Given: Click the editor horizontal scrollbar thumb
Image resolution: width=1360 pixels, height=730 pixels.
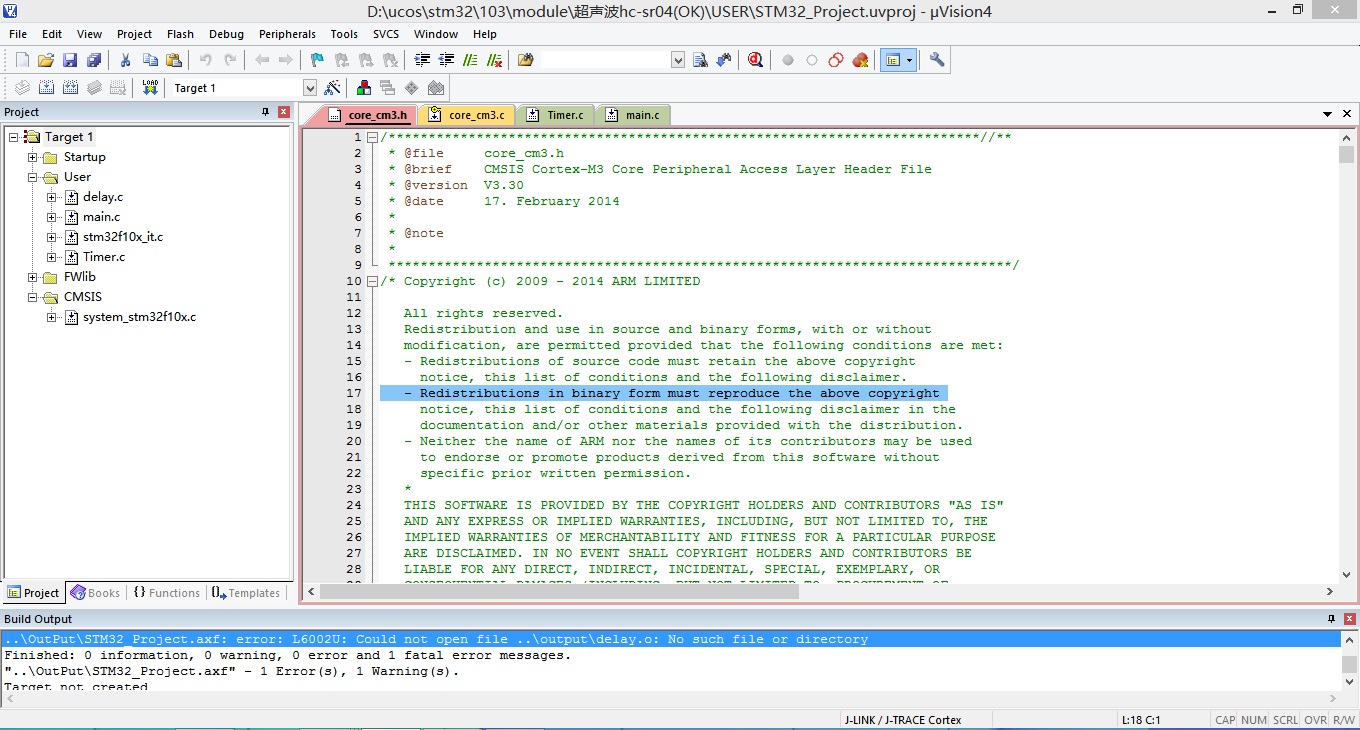Looking at the screenshot, I should [560, 592].
